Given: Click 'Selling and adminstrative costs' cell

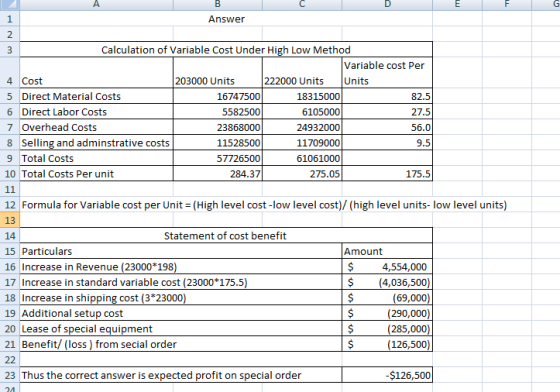Looking at the screenshot, I should coord(96,142).
